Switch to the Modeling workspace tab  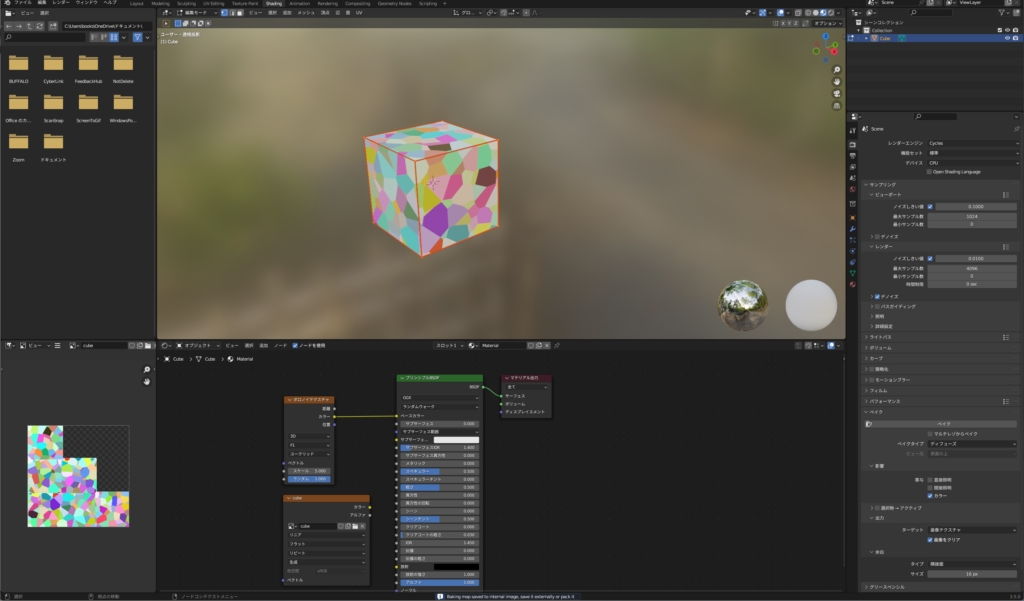tap(160, 3)
